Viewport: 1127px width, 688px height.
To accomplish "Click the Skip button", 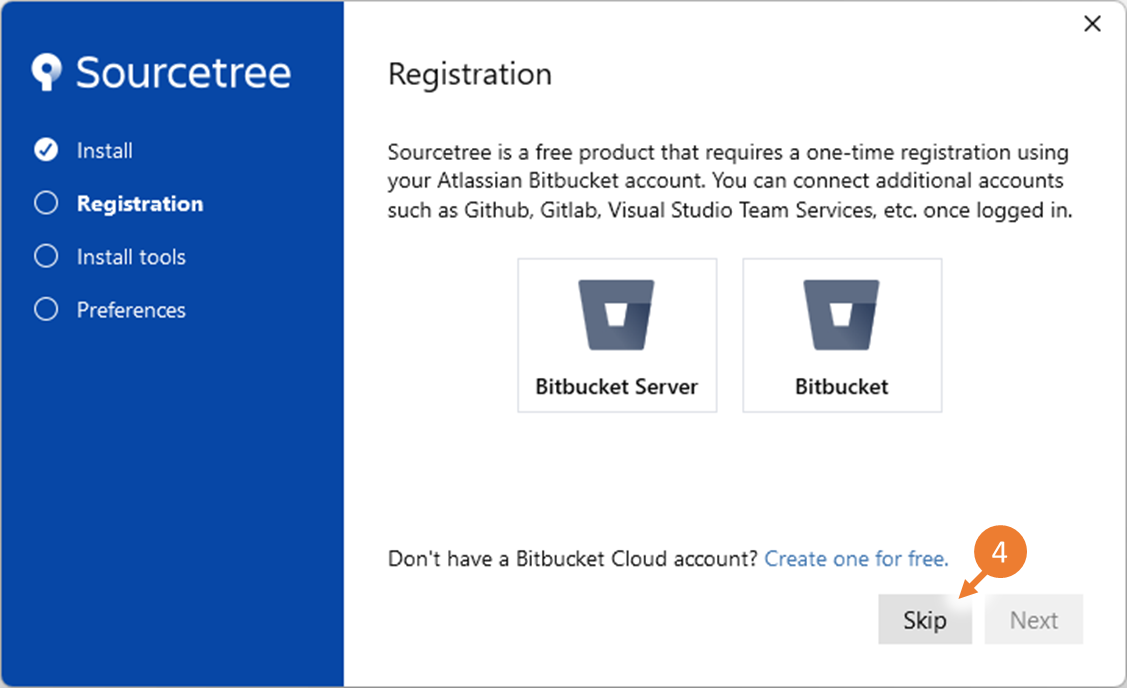I will click(925, 619).
